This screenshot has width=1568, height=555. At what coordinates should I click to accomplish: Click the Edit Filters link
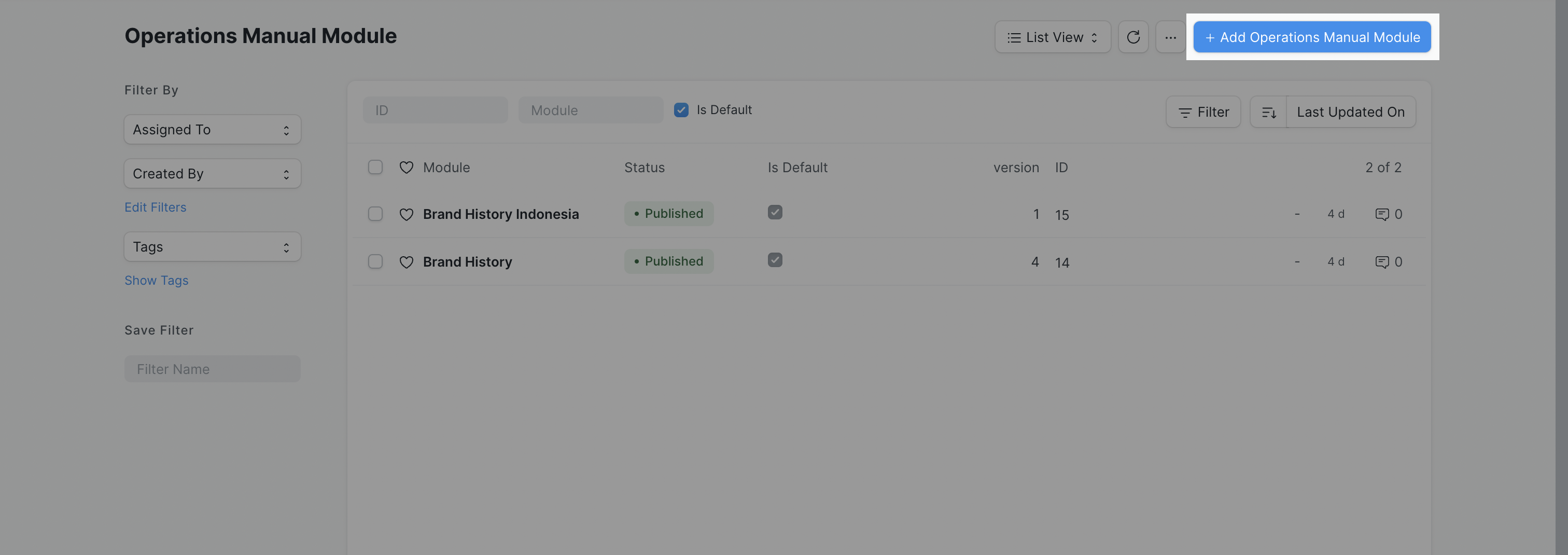click(x=155, y=207)
